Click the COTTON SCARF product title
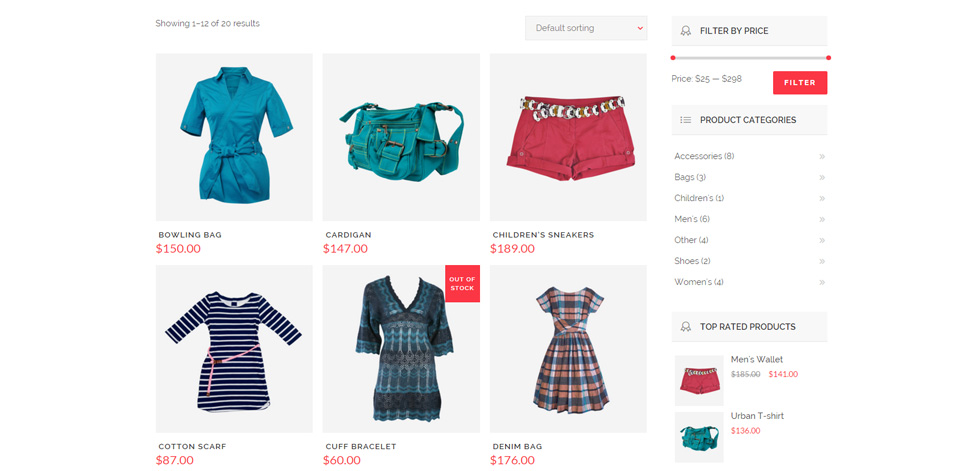The width and height of the screenshot is (980, 471). [192, 447]
